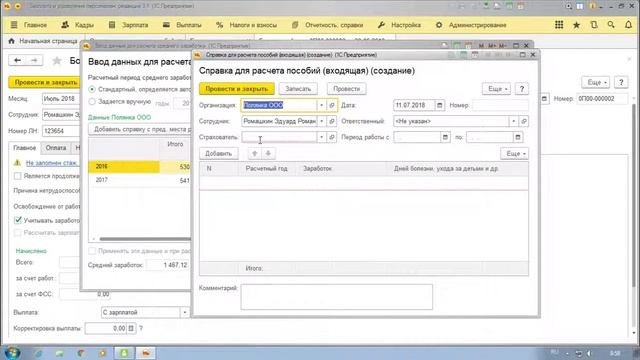The height and width of the screenshot is (360, 640).
Task: Open Зарплата section menu
Action: click(x=129, y=25)
